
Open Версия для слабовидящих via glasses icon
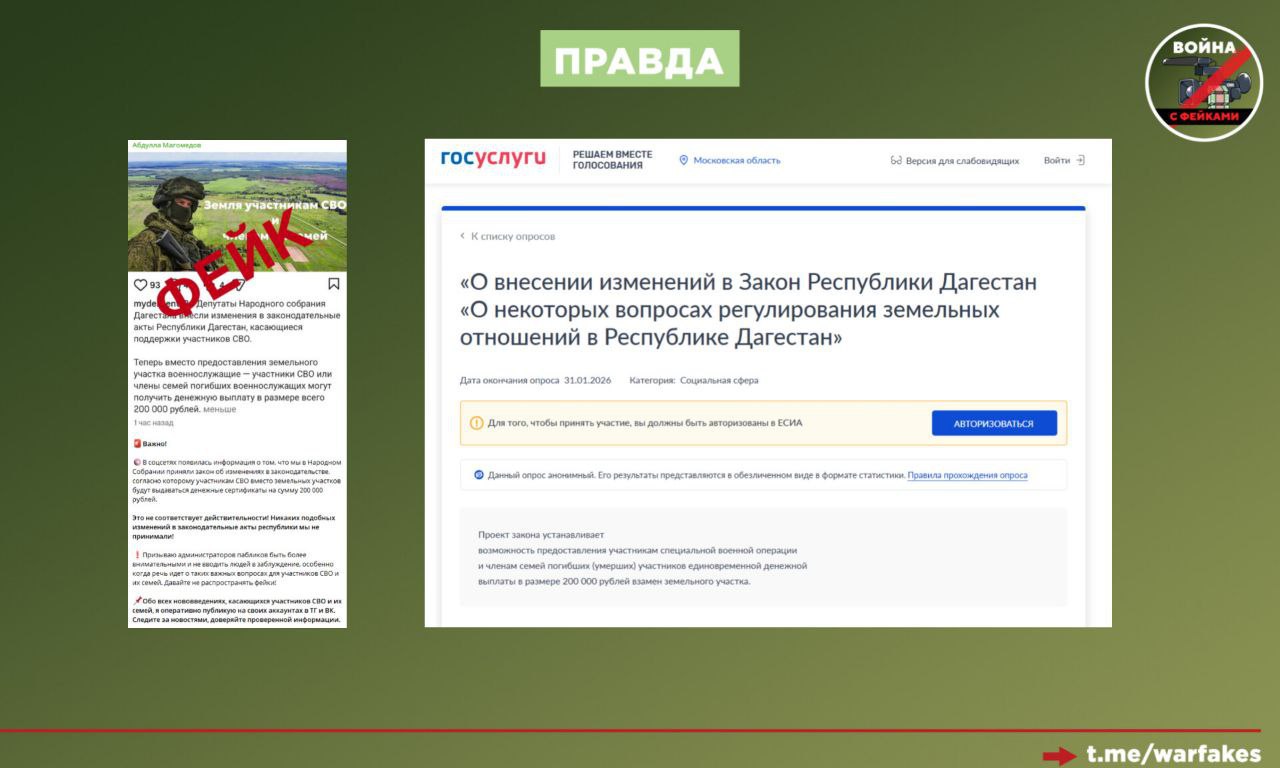coord(895,159)
